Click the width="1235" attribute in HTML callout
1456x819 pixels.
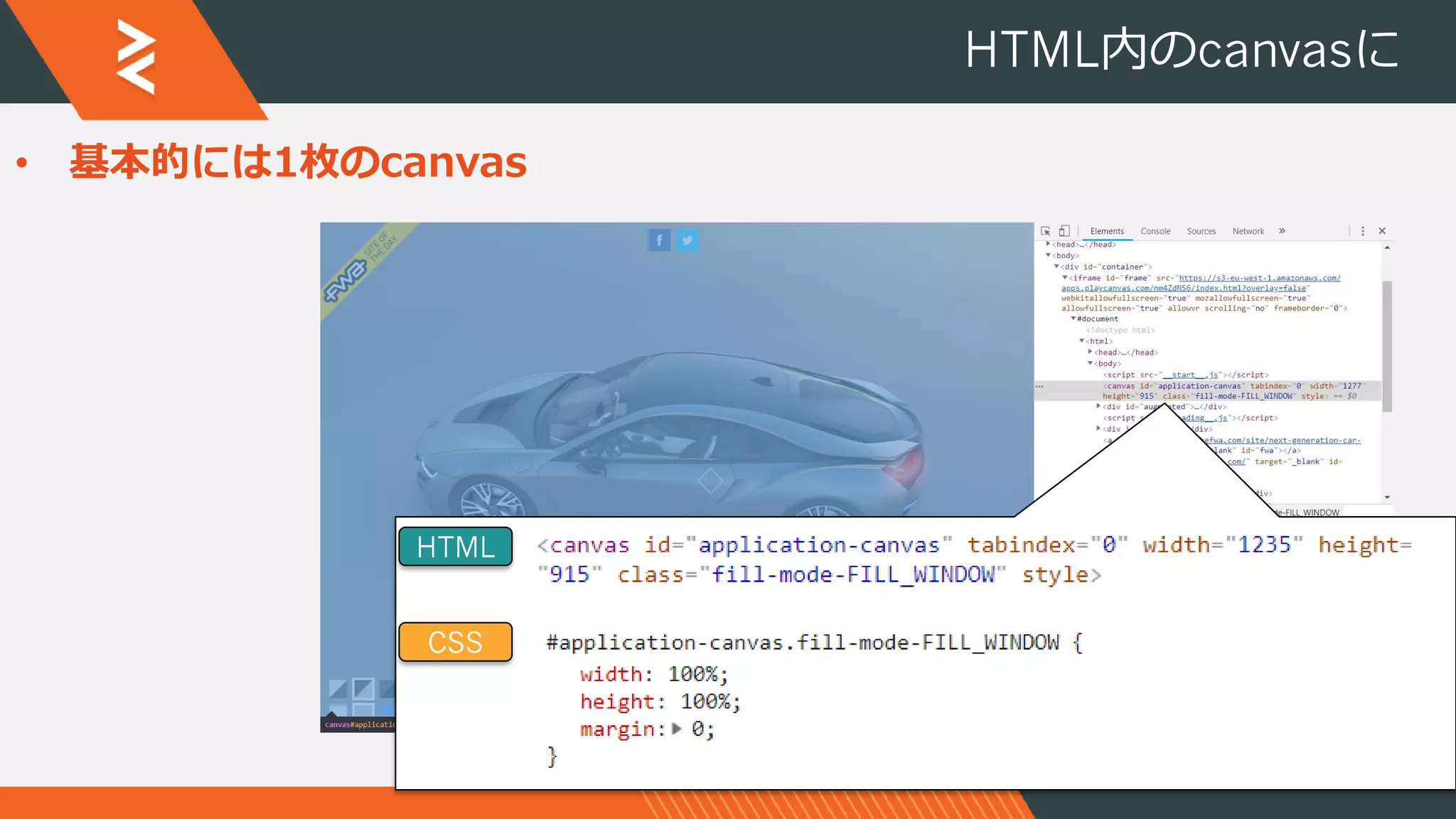click(x=1223, y=545)
